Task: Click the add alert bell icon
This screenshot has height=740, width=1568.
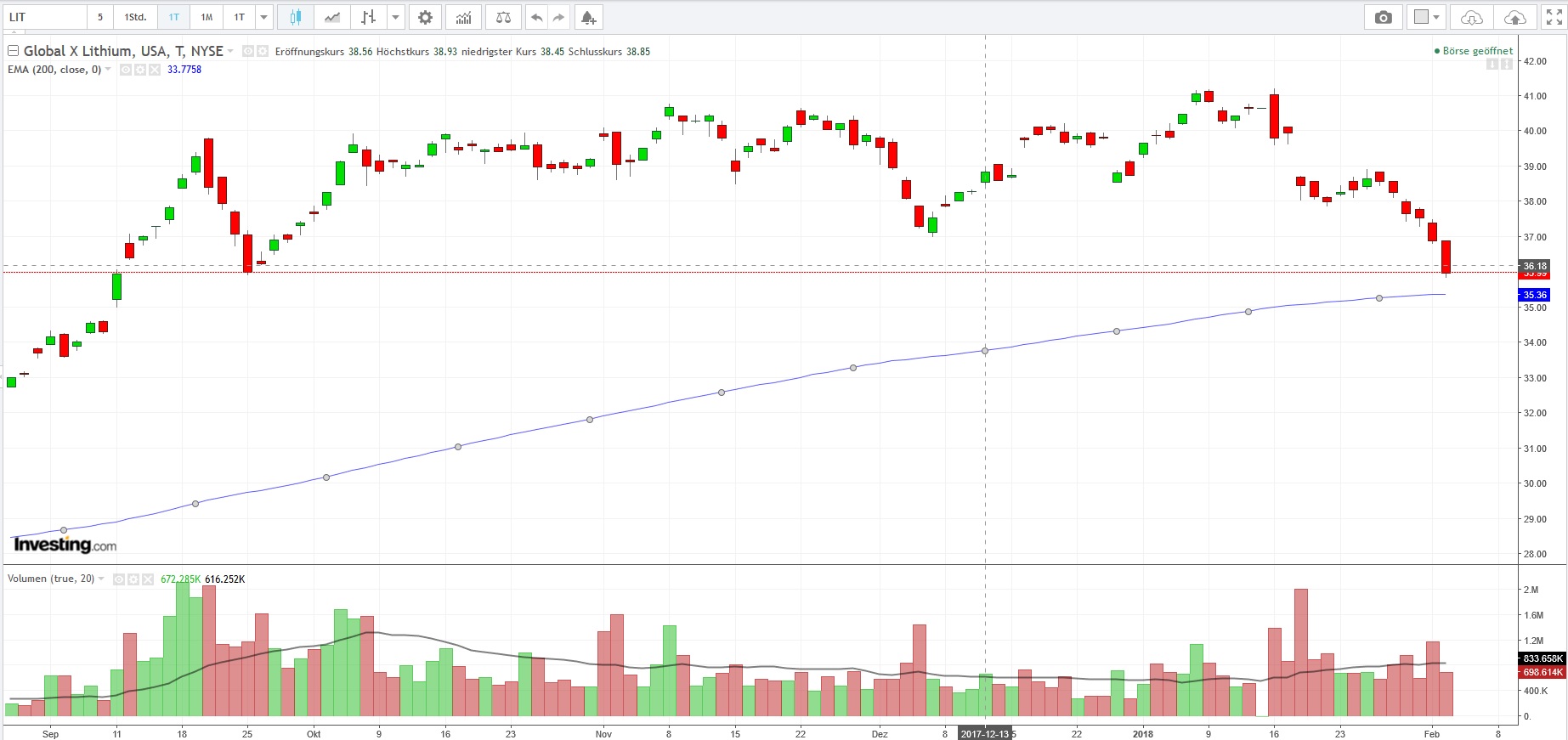Action: pos(588,17)
